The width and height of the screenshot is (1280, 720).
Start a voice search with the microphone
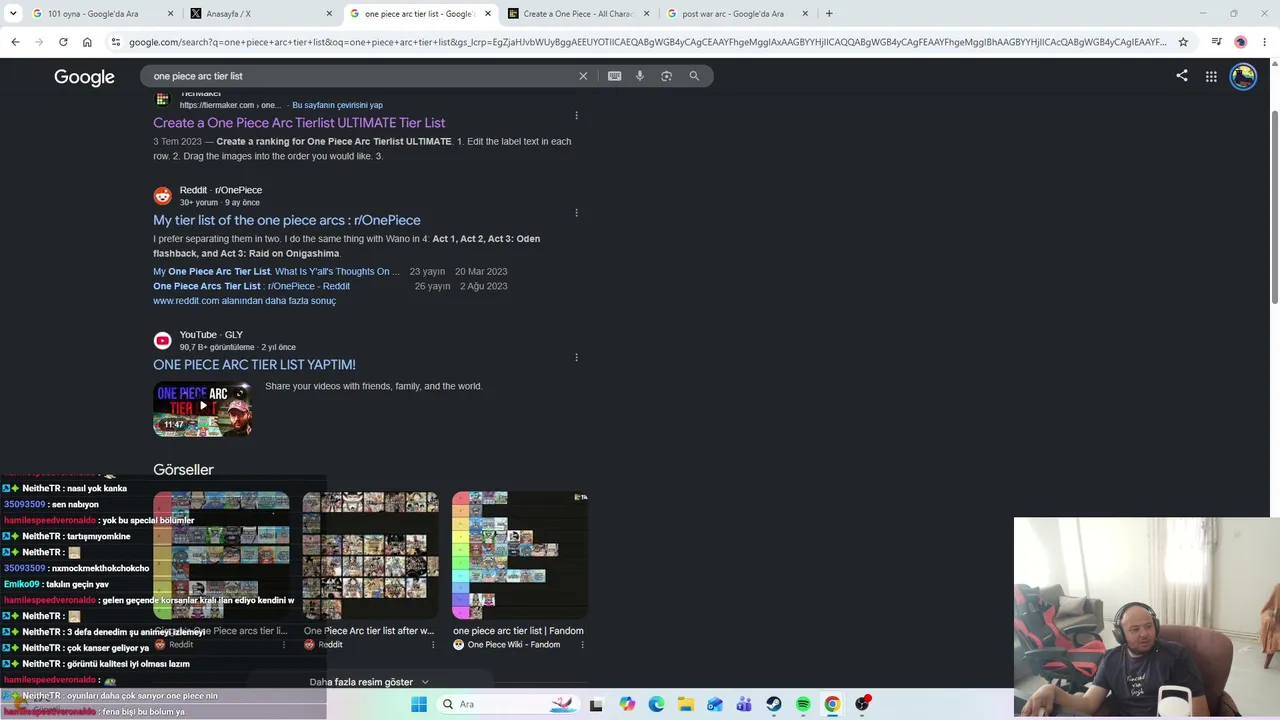[640, 76]
